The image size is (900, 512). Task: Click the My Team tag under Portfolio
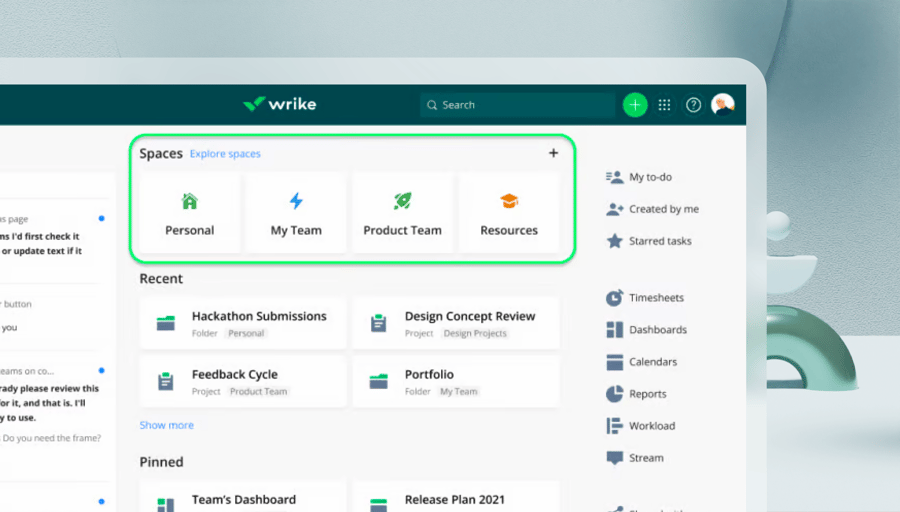pos(459,391)
